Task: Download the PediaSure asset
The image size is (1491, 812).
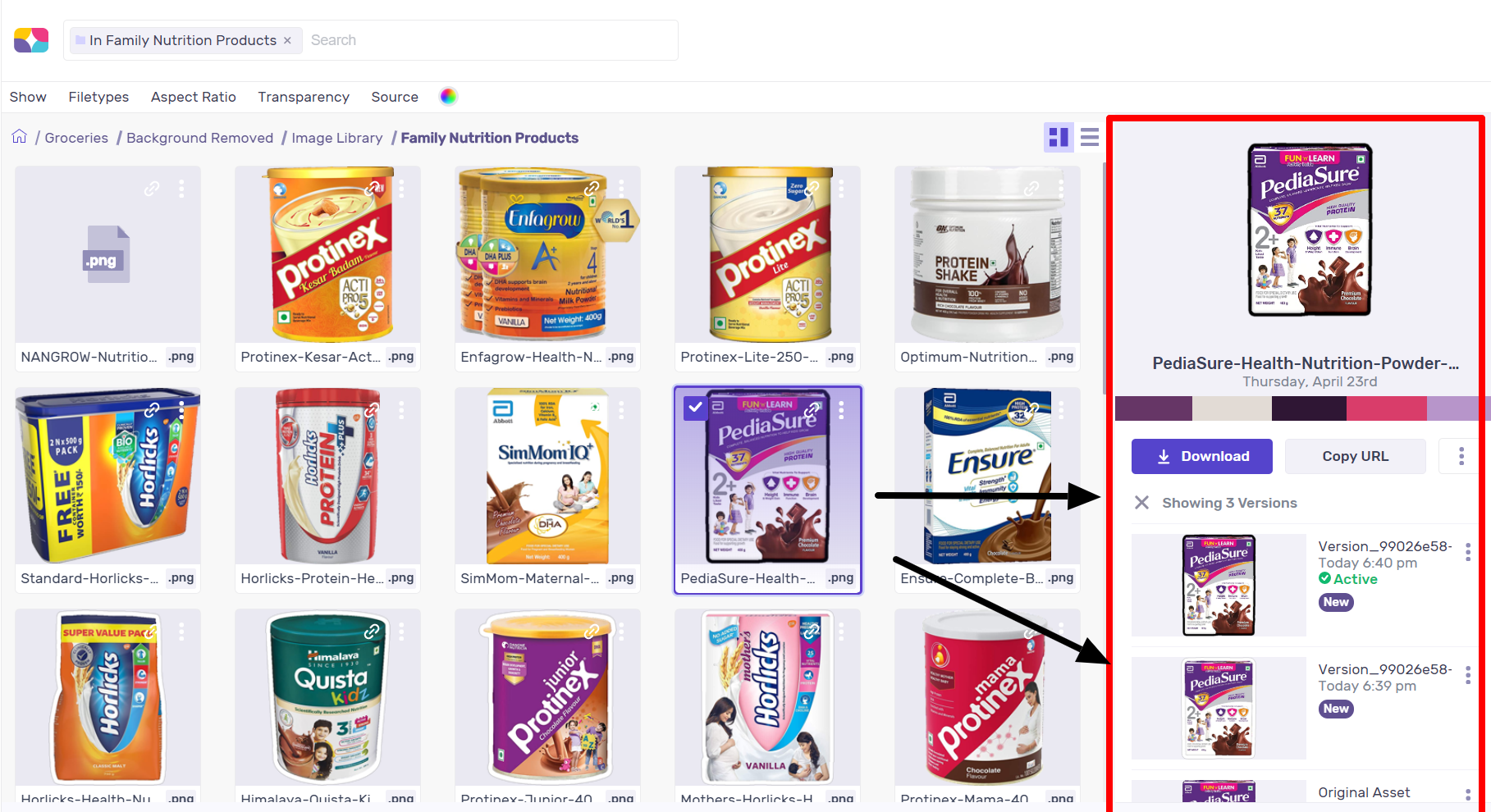Action: [x=1202, y=456]
